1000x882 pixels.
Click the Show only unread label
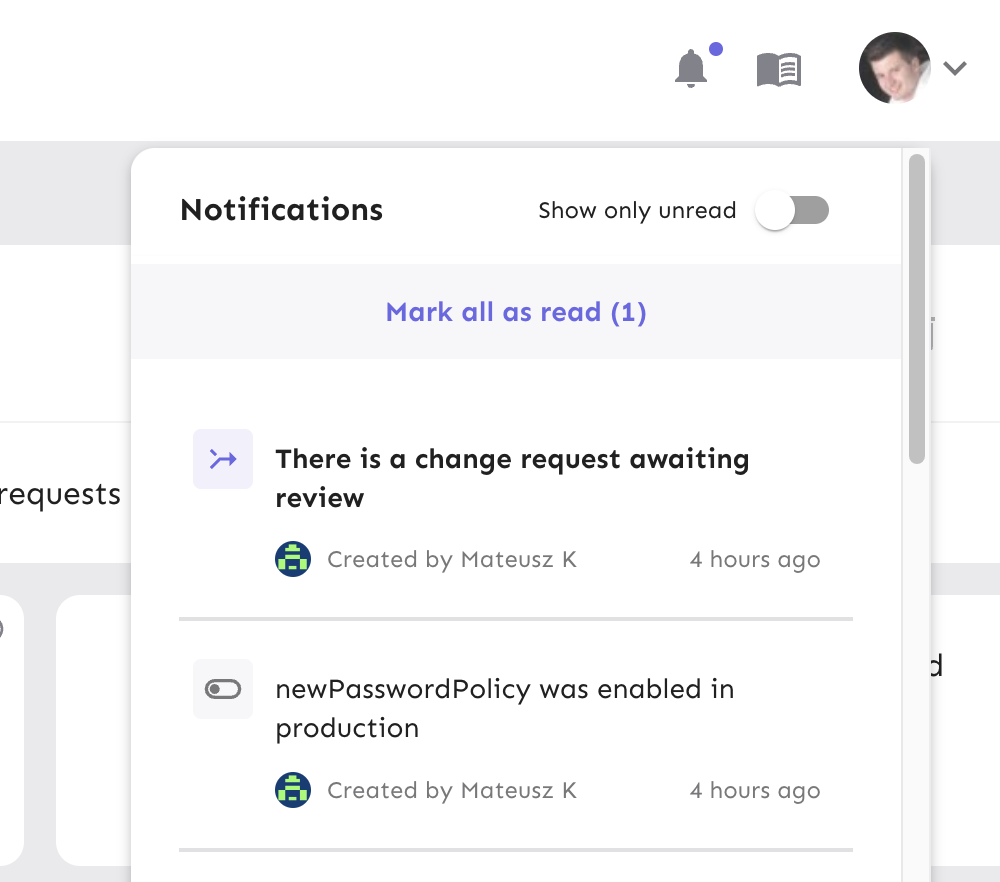point(637,211)
